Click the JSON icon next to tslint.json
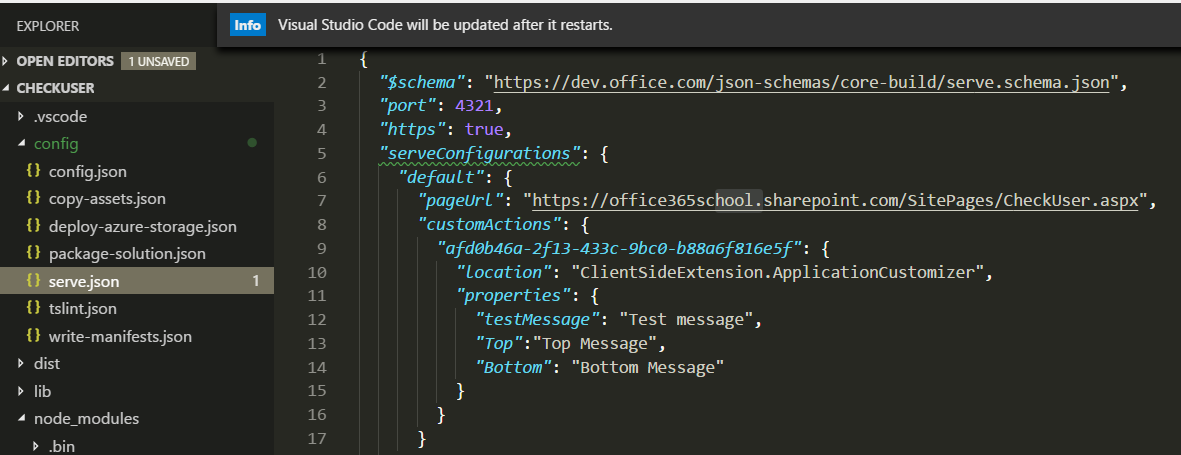 32,307
